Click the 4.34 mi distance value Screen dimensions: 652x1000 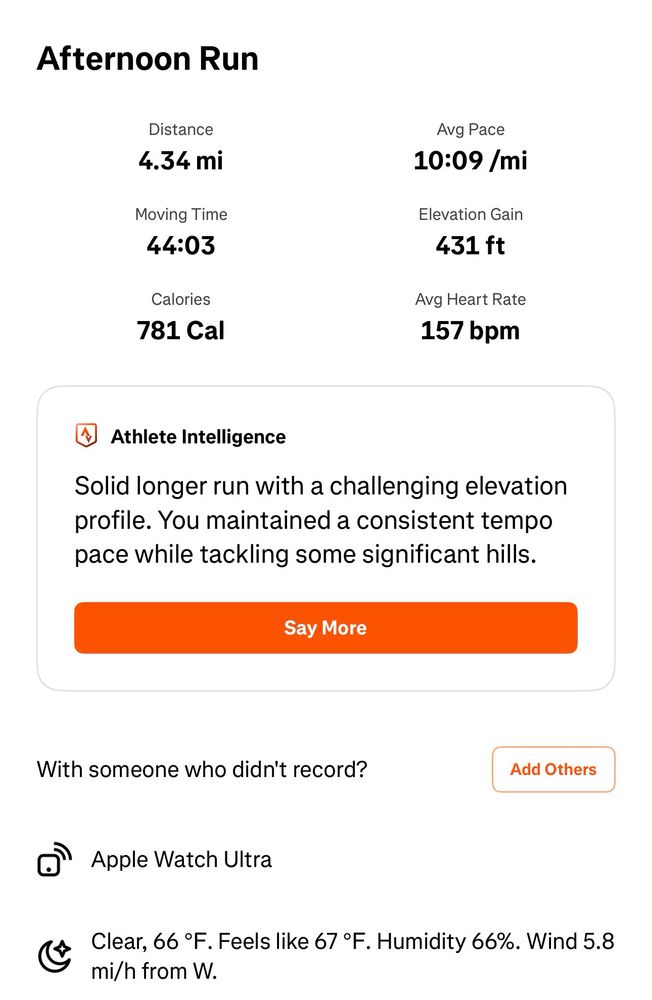tap(181, 160)
